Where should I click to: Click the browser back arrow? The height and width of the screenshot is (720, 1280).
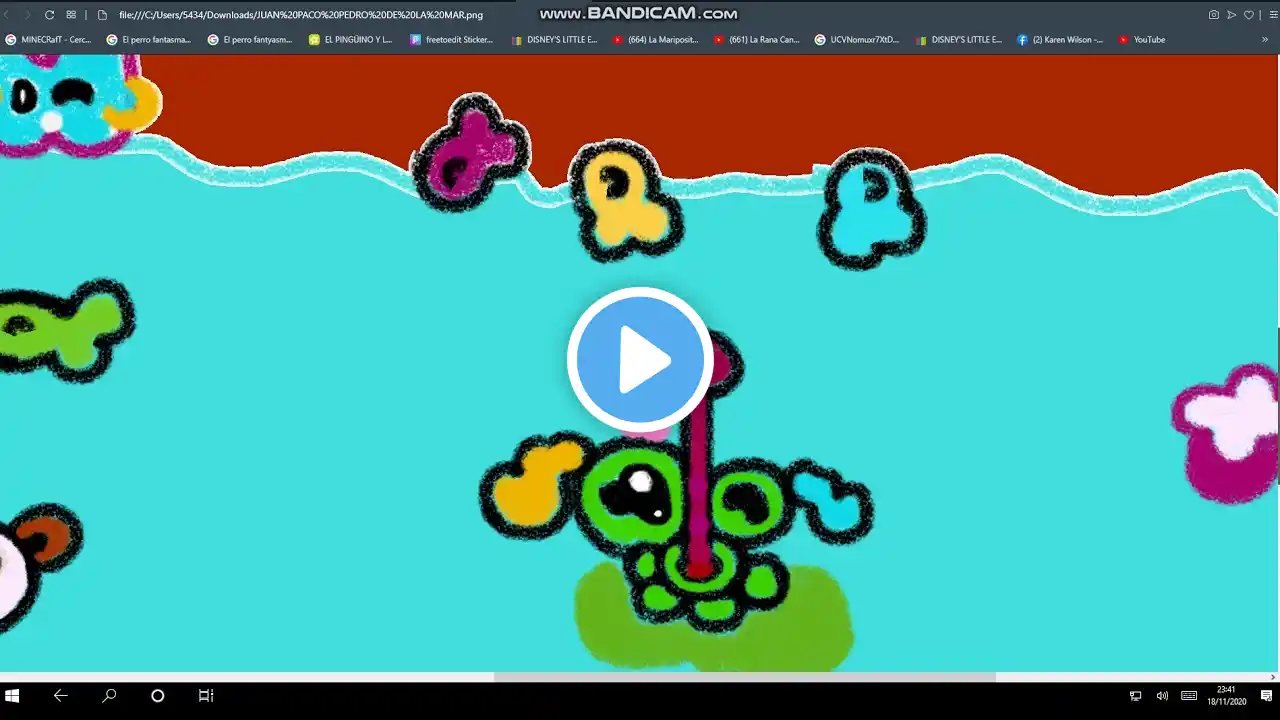click(8, 15)
